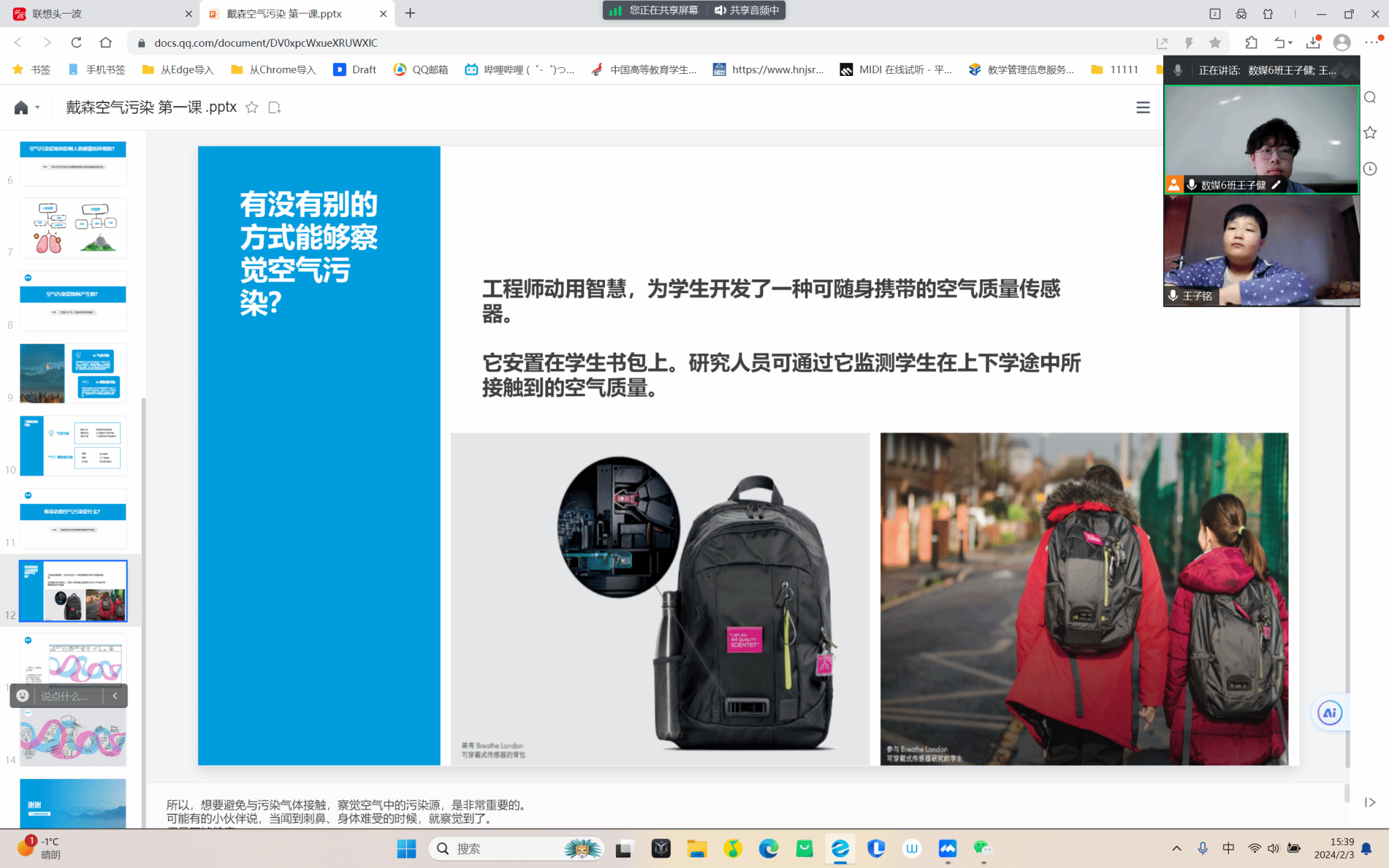Show hidden system tray icons
Screen dimensions: 1389x868
pyautogui.click(x=1177, y=848)
